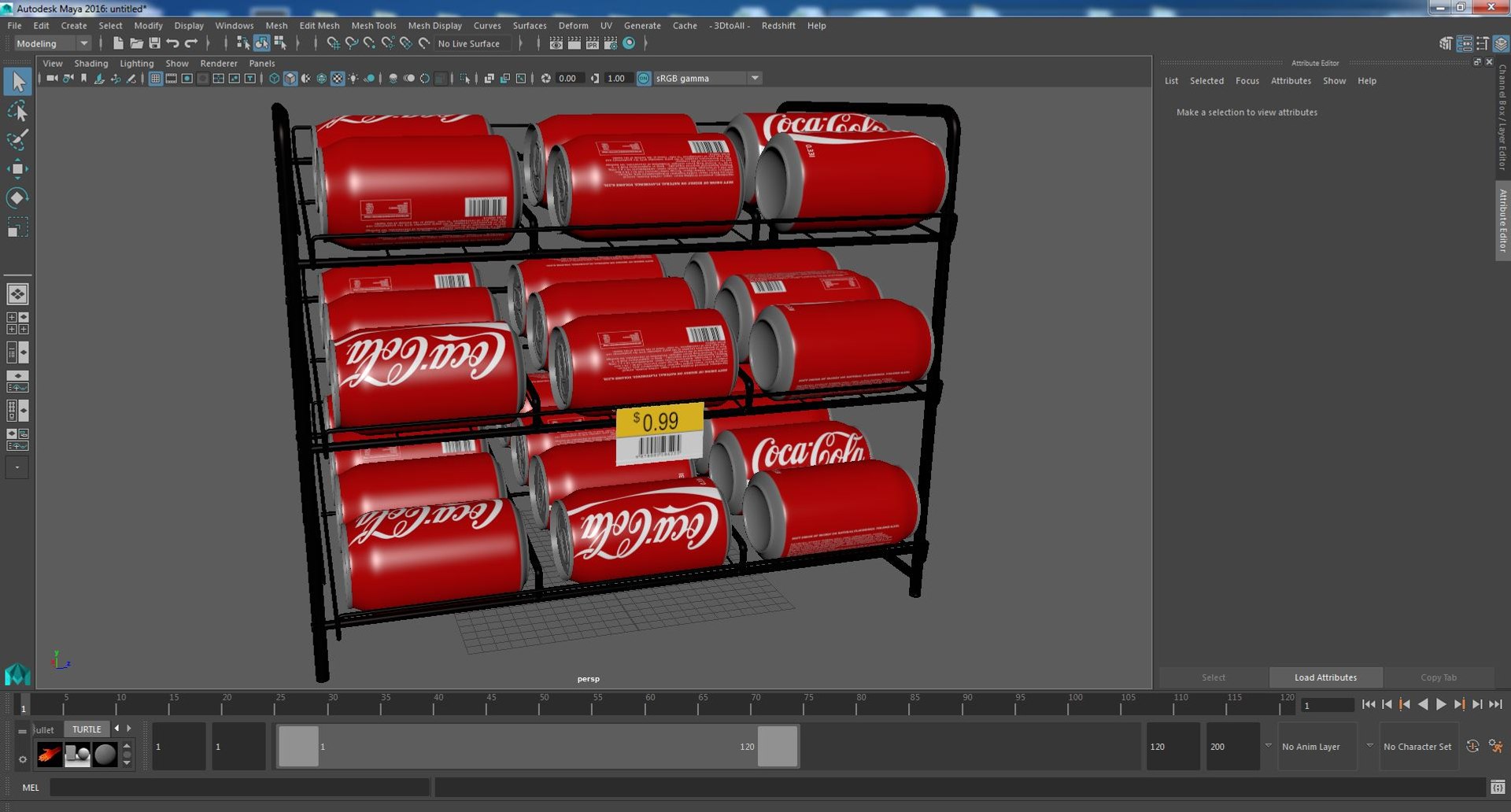The image size is (1511, 812).
Task: Open the viewport Shading menu
Action: click(91, 63)
